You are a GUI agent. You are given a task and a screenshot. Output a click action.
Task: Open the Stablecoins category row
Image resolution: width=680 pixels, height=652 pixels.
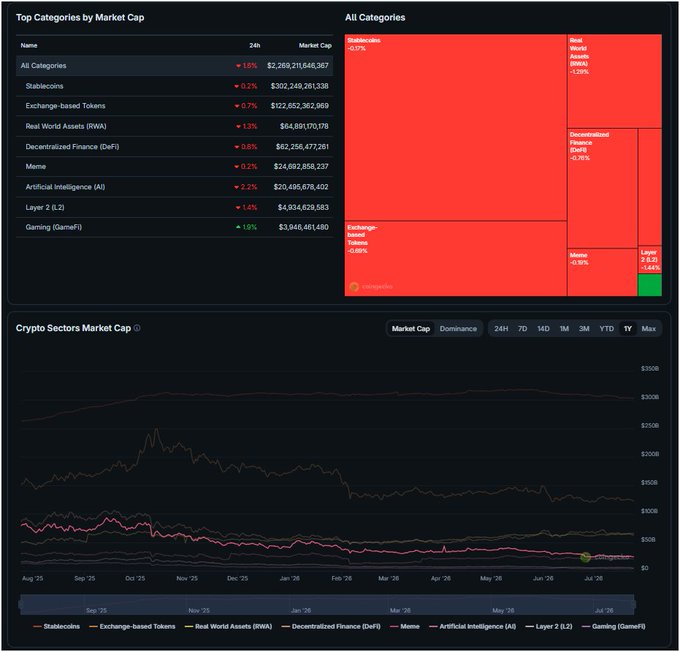[174, 86]
